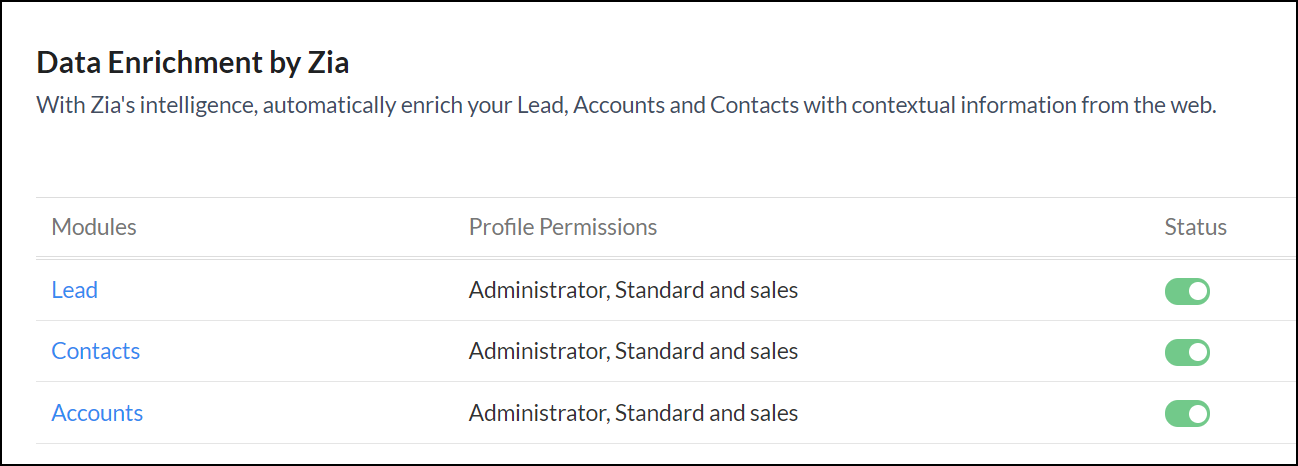Image resolution: width=1298 pixels, height=466 pixels.
Task: Turn off the Contacts status toggle
Action: pos(1187,352)
